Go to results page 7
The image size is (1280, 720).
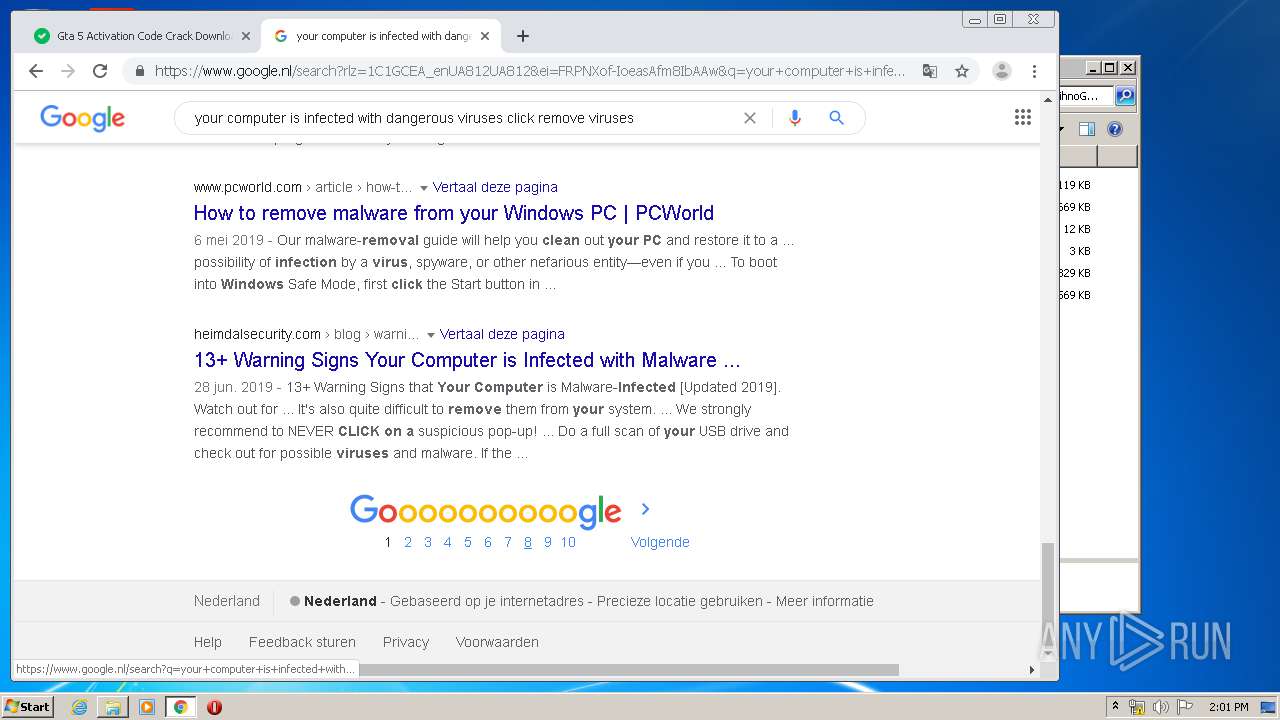[508, 542]
